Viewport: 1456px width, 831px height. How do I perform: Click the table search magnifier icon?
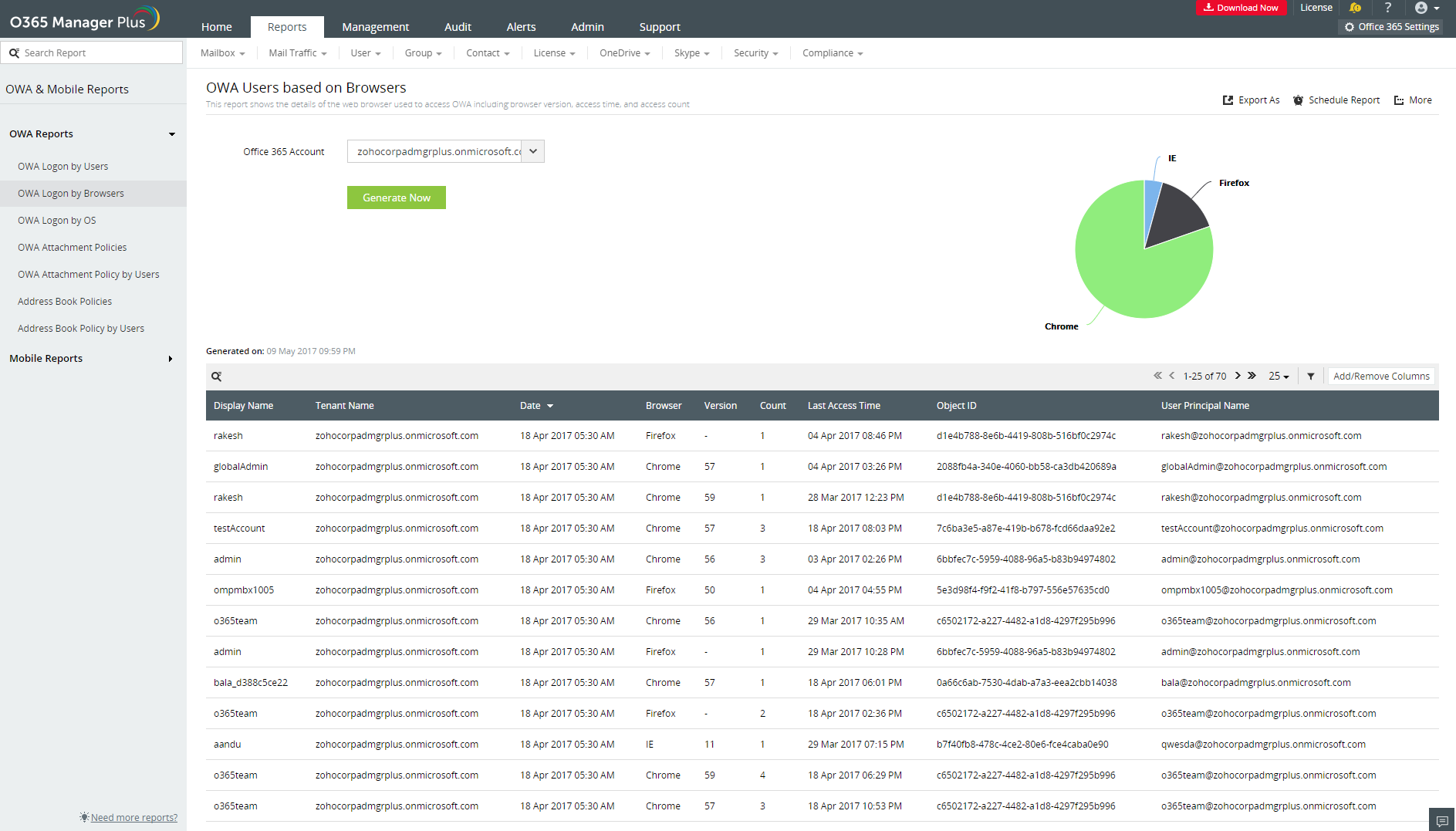click(x=217, y=377)
